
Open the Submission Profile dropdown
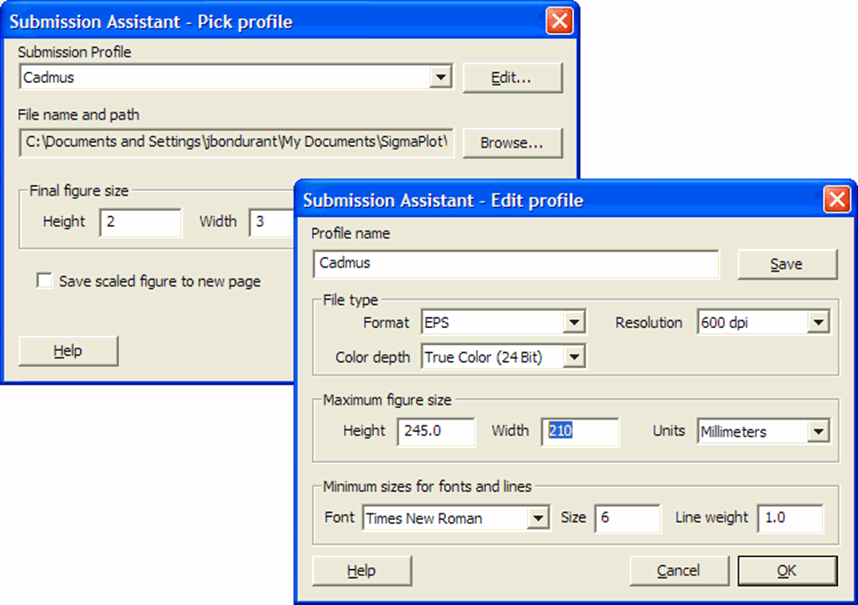point(441,77)
